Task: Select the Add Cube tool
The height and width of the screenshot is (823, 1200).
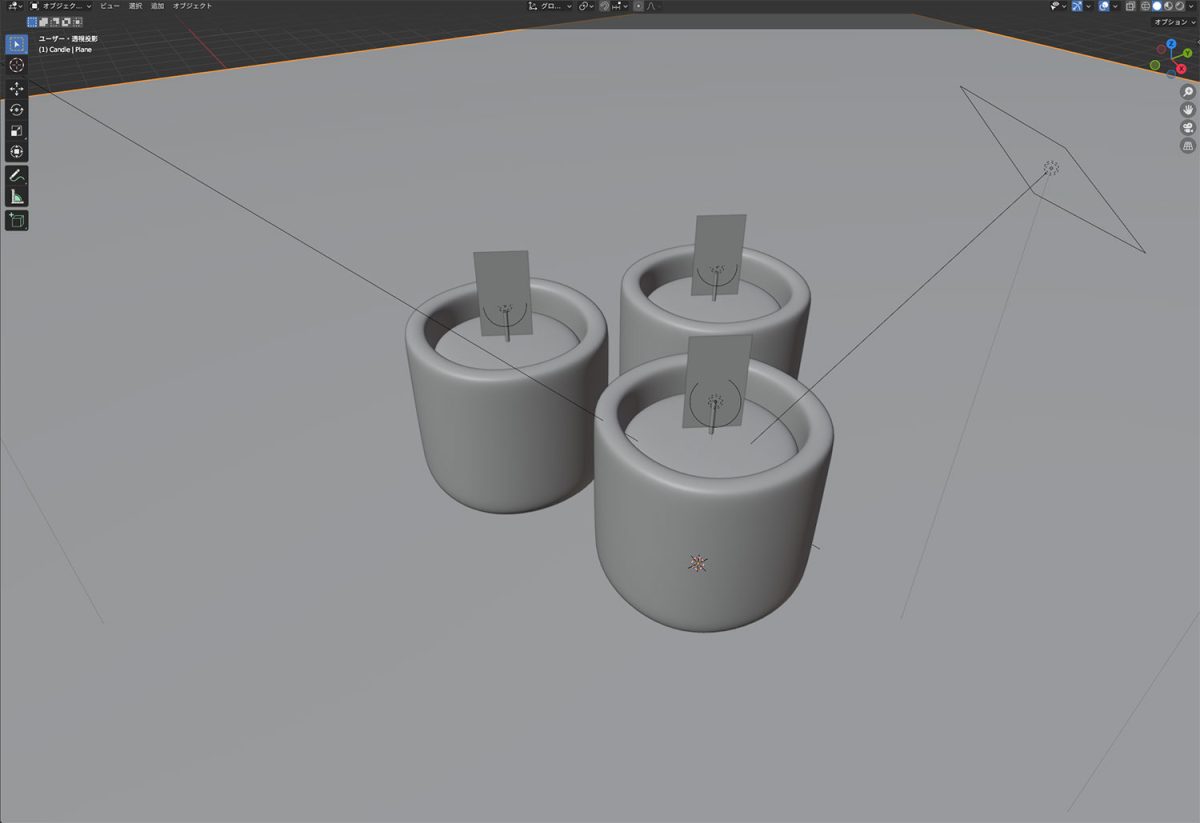Action: click(17, 220)
